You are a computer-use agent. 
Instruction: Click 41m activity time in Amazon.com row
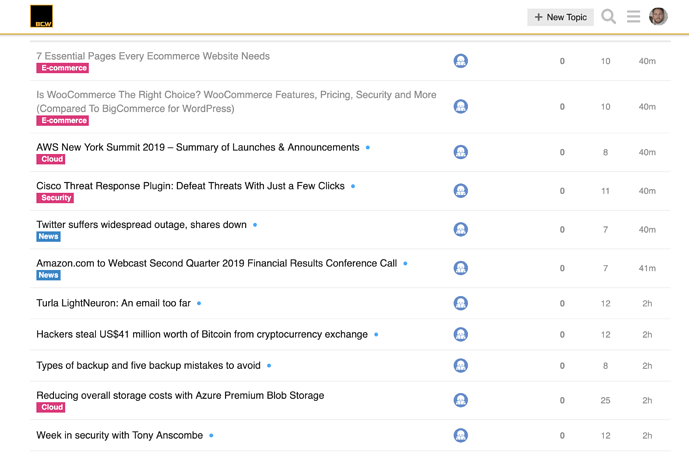click(647, 268)
